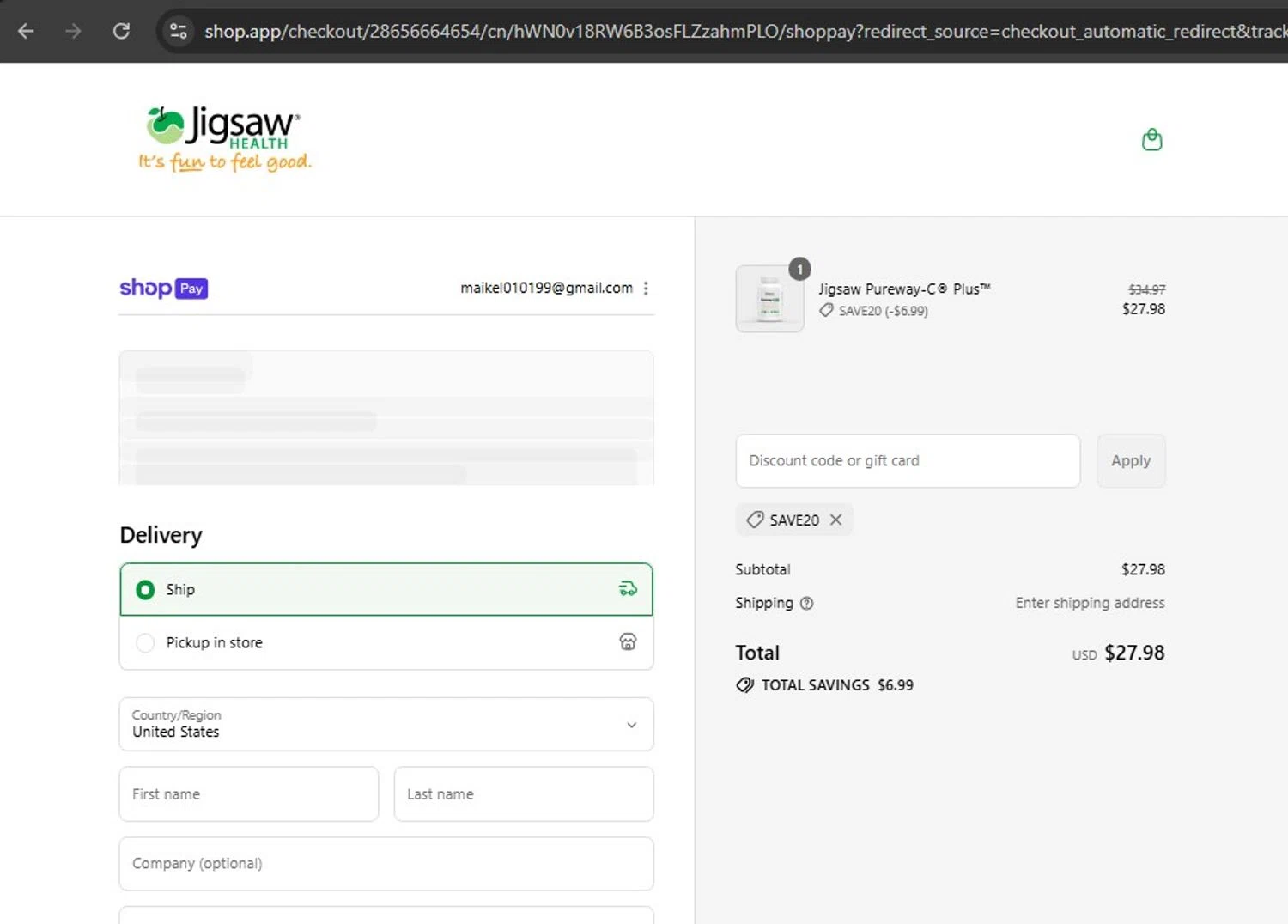The height and width of the screenshot is (924, 1288).
Task: Click the Apply discount button
Action: pos(1131,460)
